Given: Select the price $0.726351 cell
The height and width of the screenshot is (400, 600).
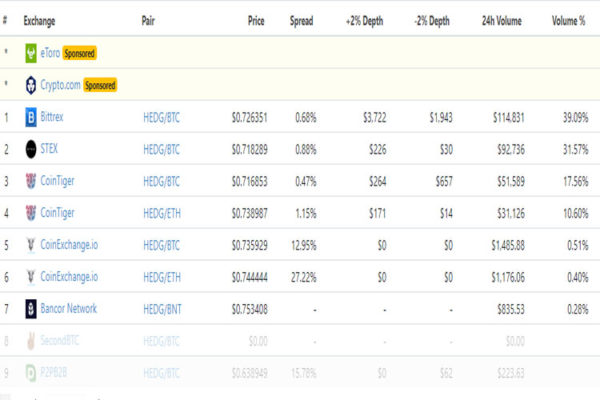Looking at the screenshot, I should coord(249,118).
